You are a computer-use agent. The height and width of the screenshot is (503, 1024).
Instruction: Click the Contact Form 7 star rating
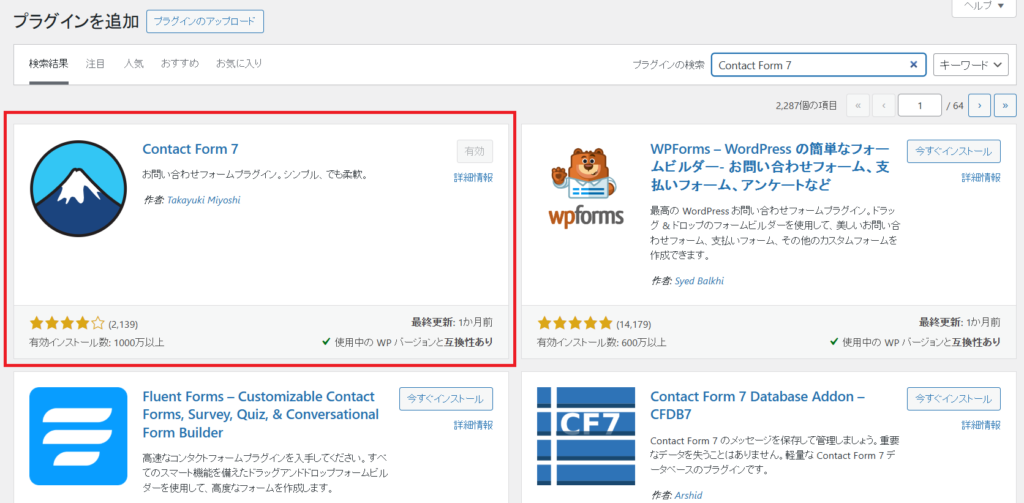point(67,323)
